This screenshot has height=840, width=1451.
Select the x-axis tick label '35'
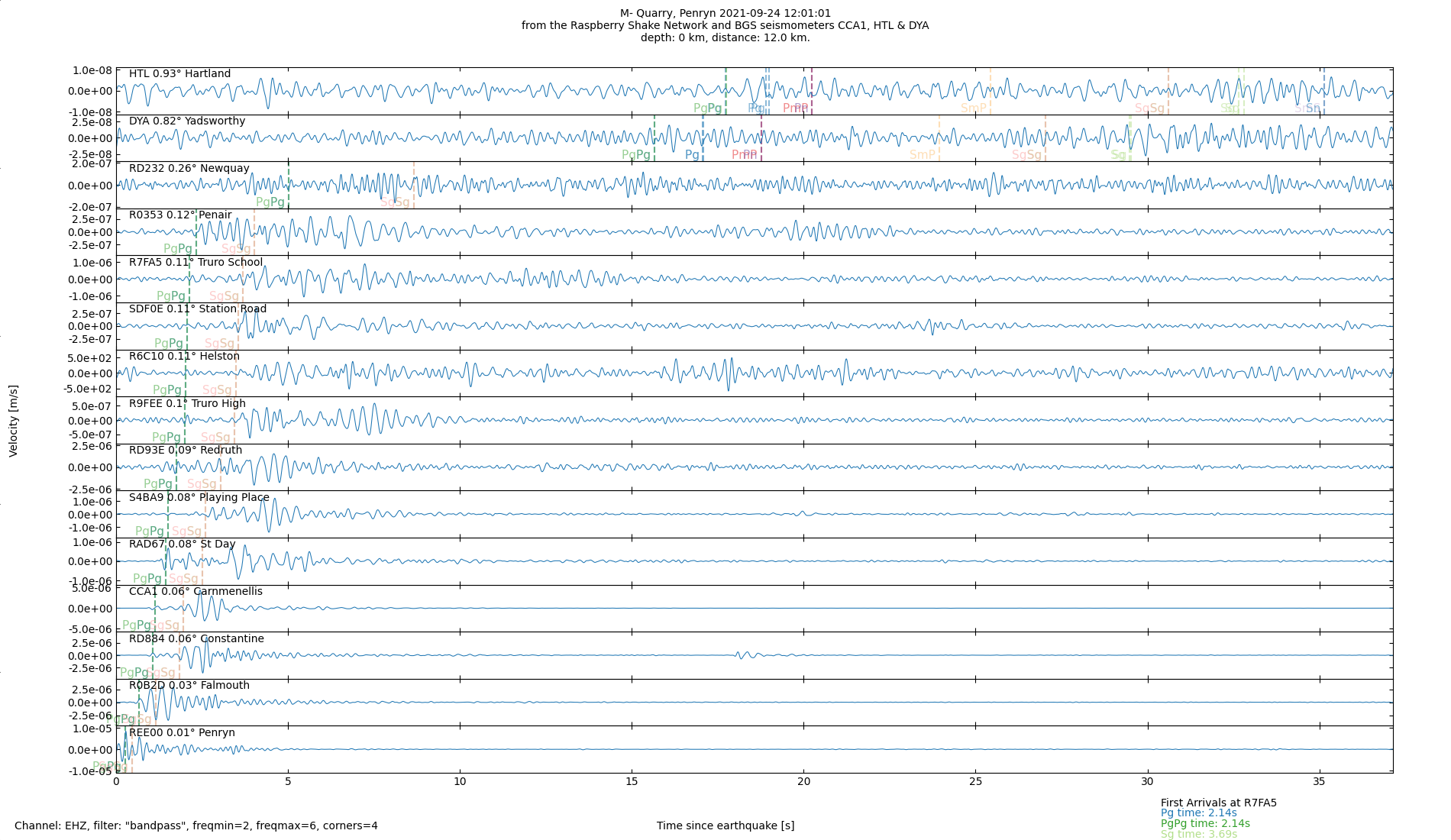tap(1319, 782)
